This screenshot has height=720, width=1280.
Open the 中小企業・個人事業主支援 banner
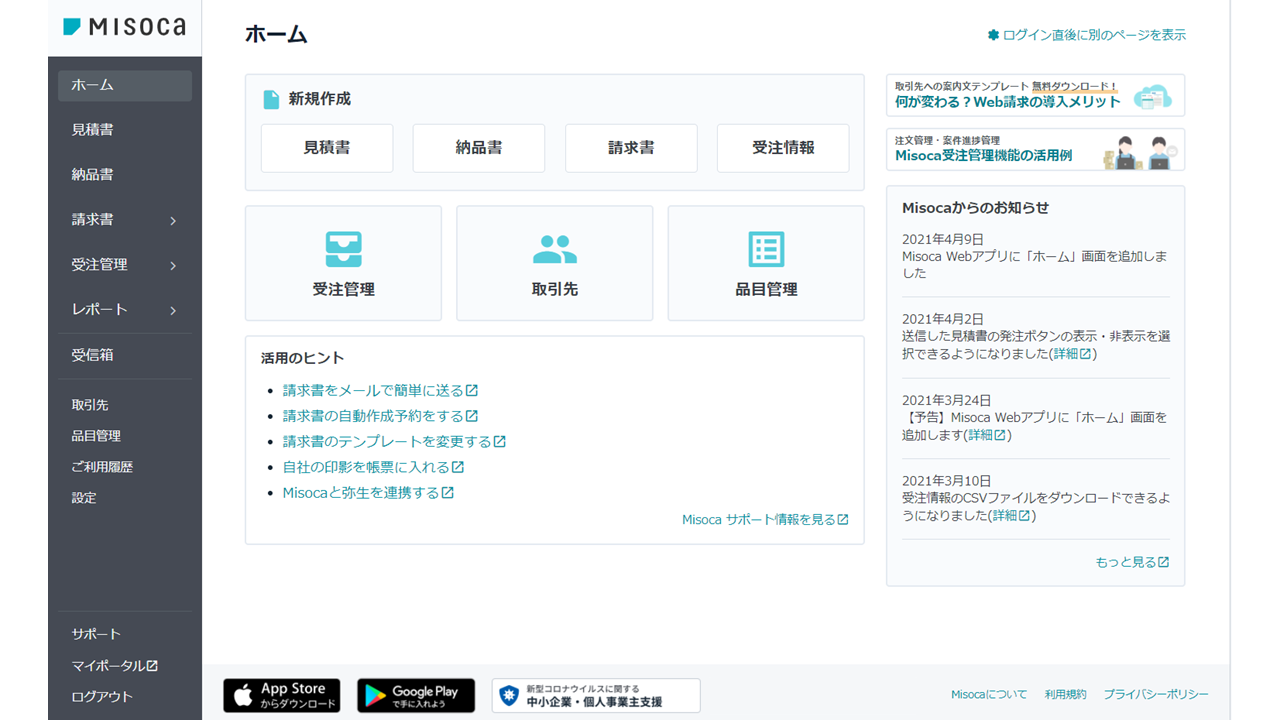596,695
